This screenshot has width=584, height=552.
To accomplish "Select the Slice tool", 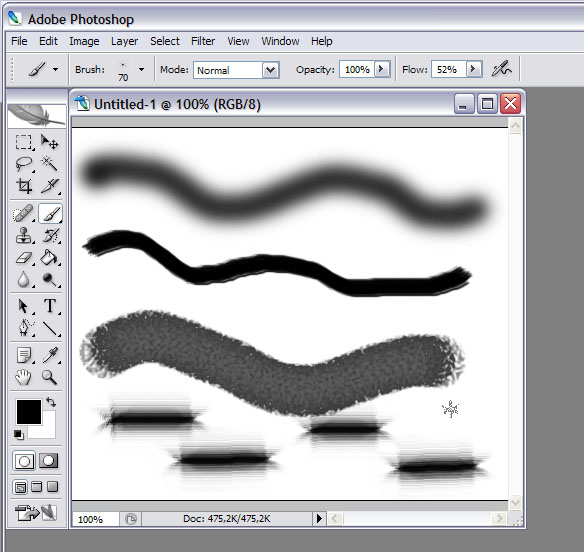I will (x=50, y=186).
